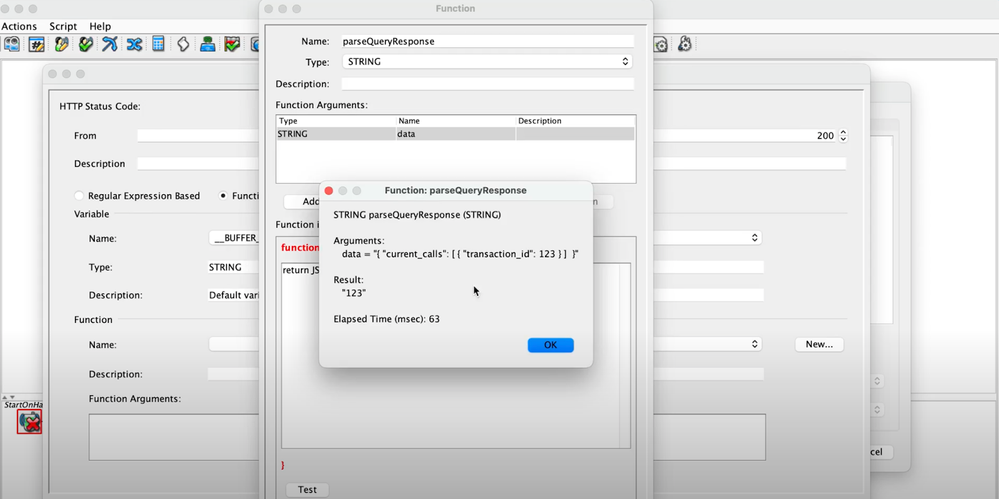Select the Function radio button

[223, 196]
